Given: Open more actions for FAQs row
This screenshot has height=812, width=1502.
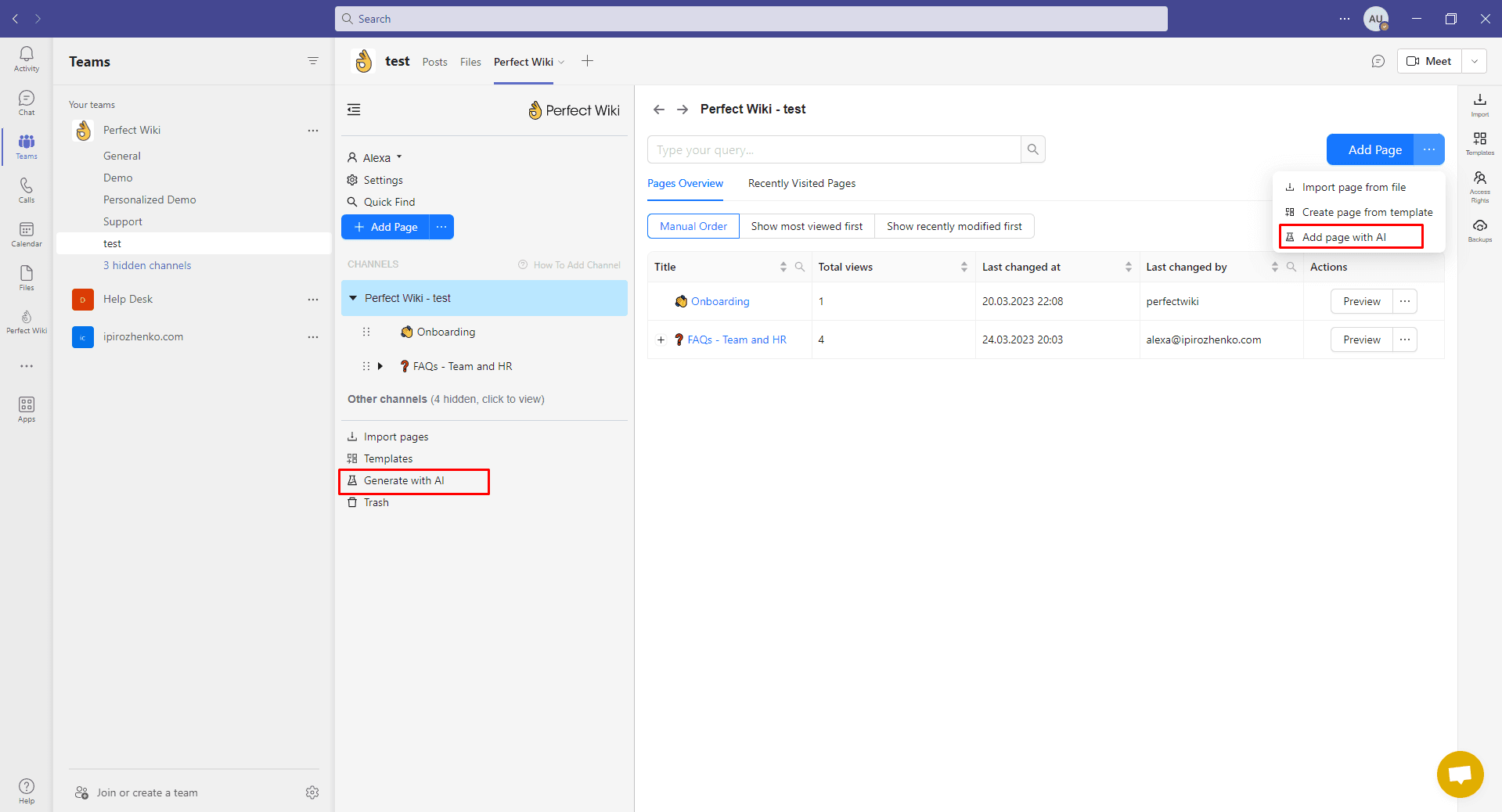Looking at the screenshot, I should pos(1405,340).
